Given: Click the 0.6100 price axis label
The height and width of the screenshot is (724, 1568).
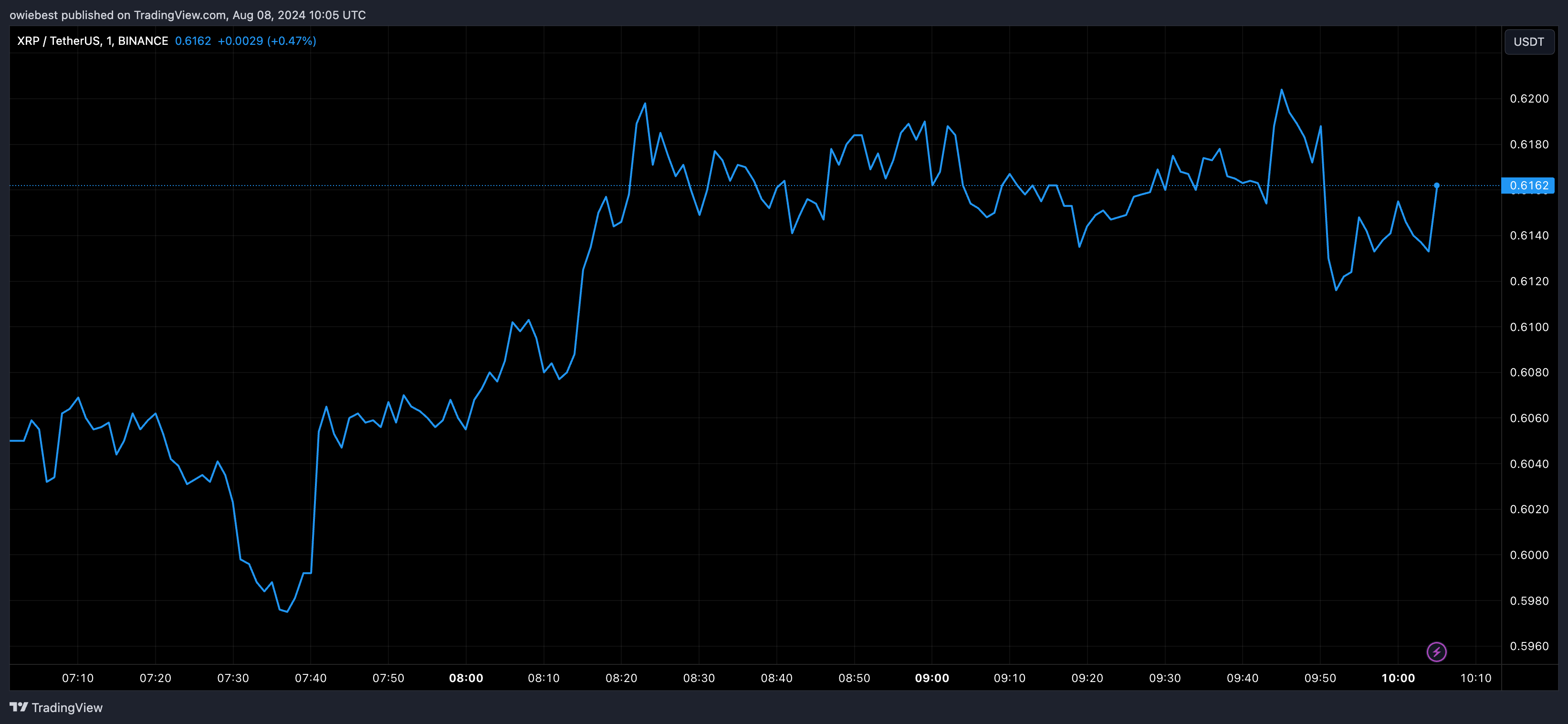Looking at the screenshot, I should tap(1529, 327).
